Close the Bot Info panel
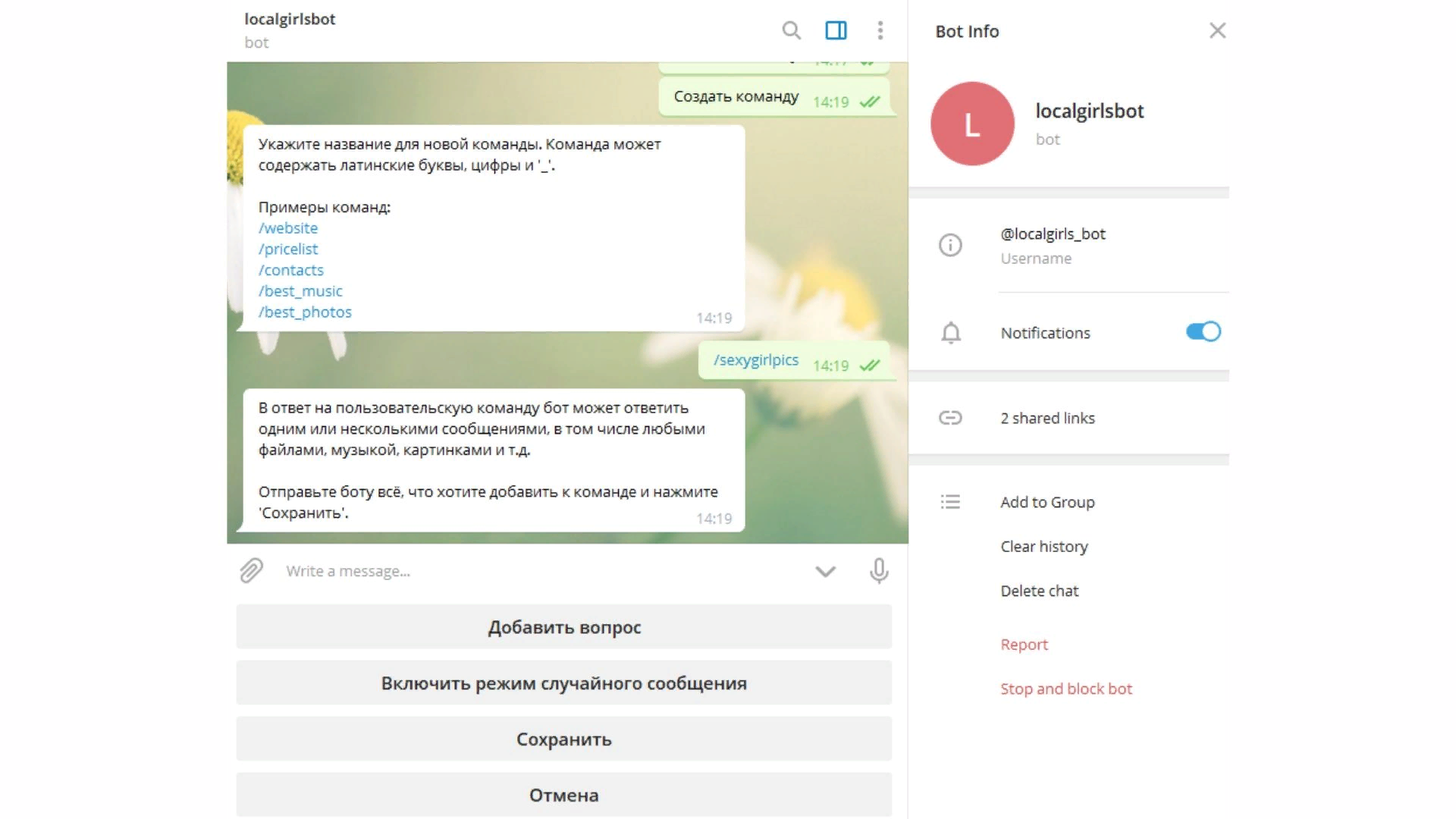Image resolution: width=1456 pixels, height=819 pixels. 1217,30
